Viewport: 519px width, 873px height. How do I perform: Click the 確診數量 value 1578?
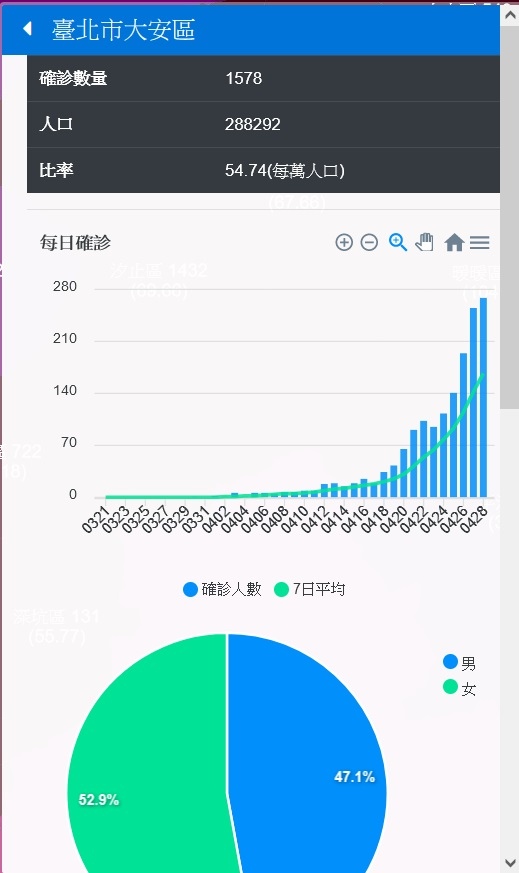pos(243,78)
